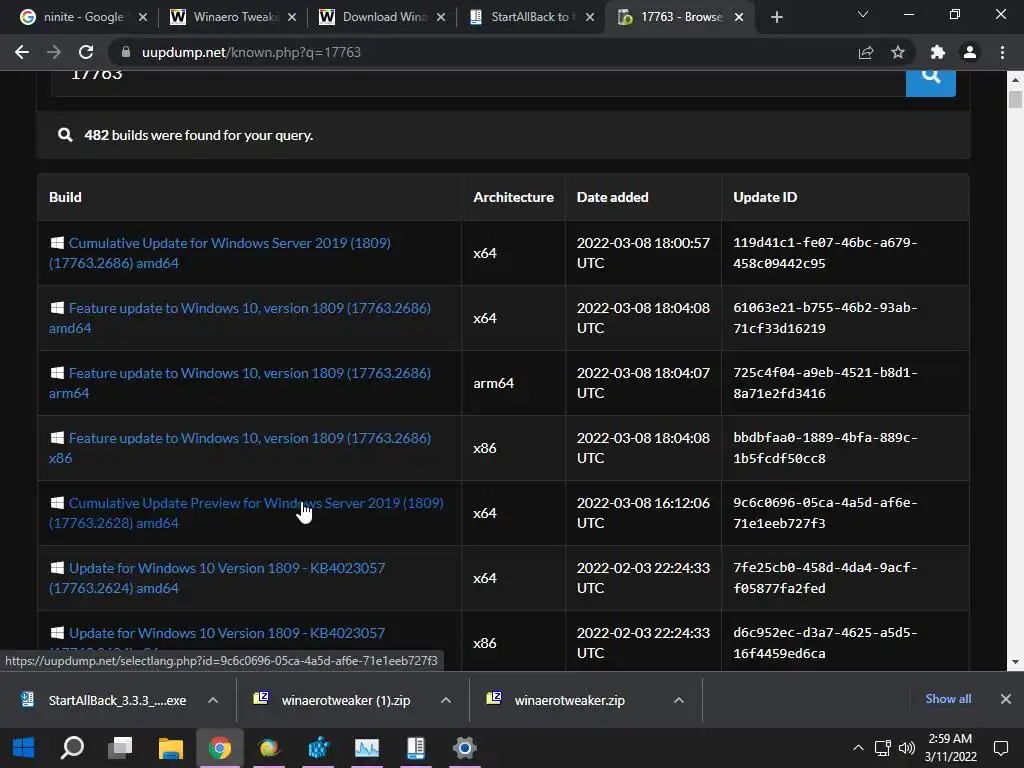Open winaerotweaker (1).zip download
This screenshot has height=768, width=1024.
pyautogui.click(x=333, y=700)
